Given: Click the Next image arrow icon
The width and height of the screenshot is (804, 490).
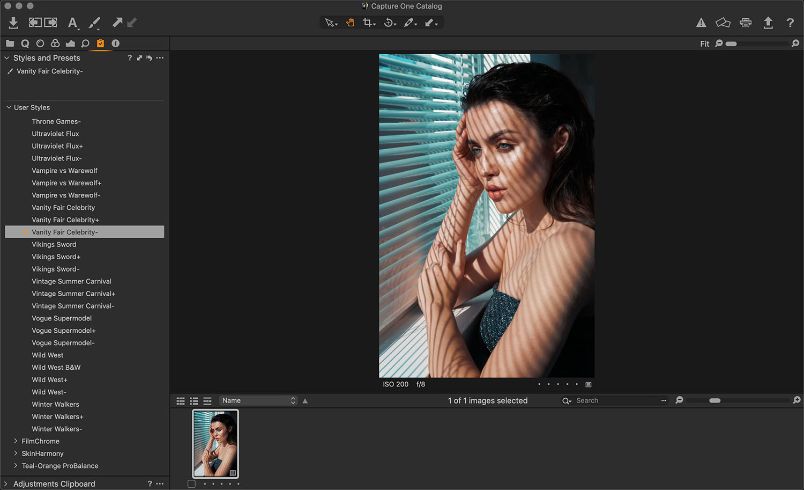Looking at the screenshot, I should [x=51, y=23].
